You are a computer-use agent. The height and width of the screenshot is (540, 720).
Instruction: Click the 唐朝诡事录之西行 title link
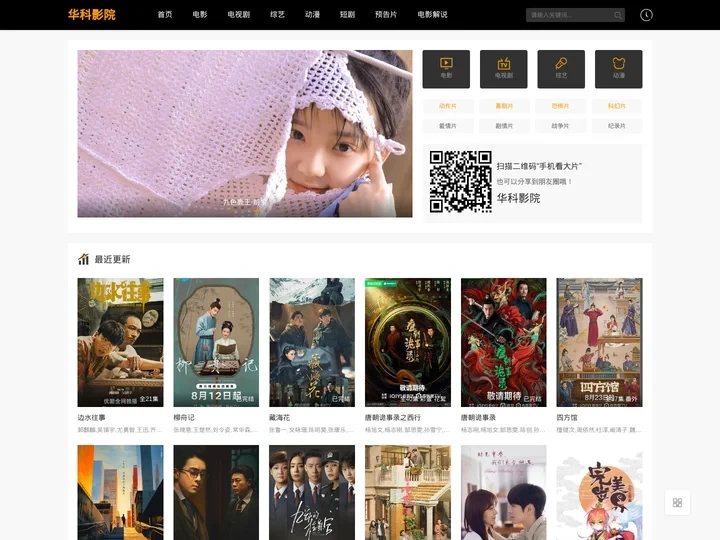393,418
